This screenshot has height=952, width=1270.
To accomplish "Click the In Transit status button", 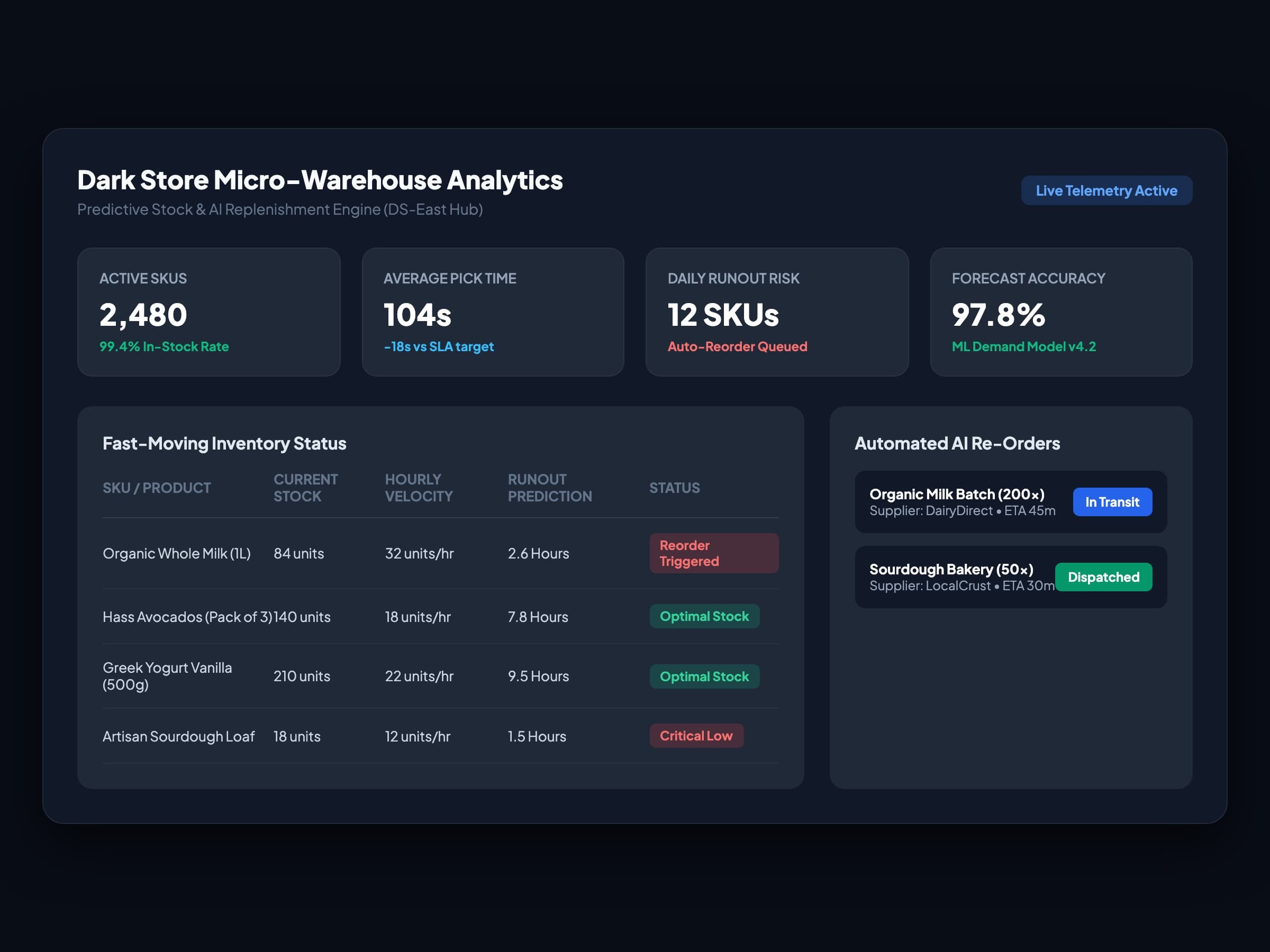I will (x=1112, y=502).
